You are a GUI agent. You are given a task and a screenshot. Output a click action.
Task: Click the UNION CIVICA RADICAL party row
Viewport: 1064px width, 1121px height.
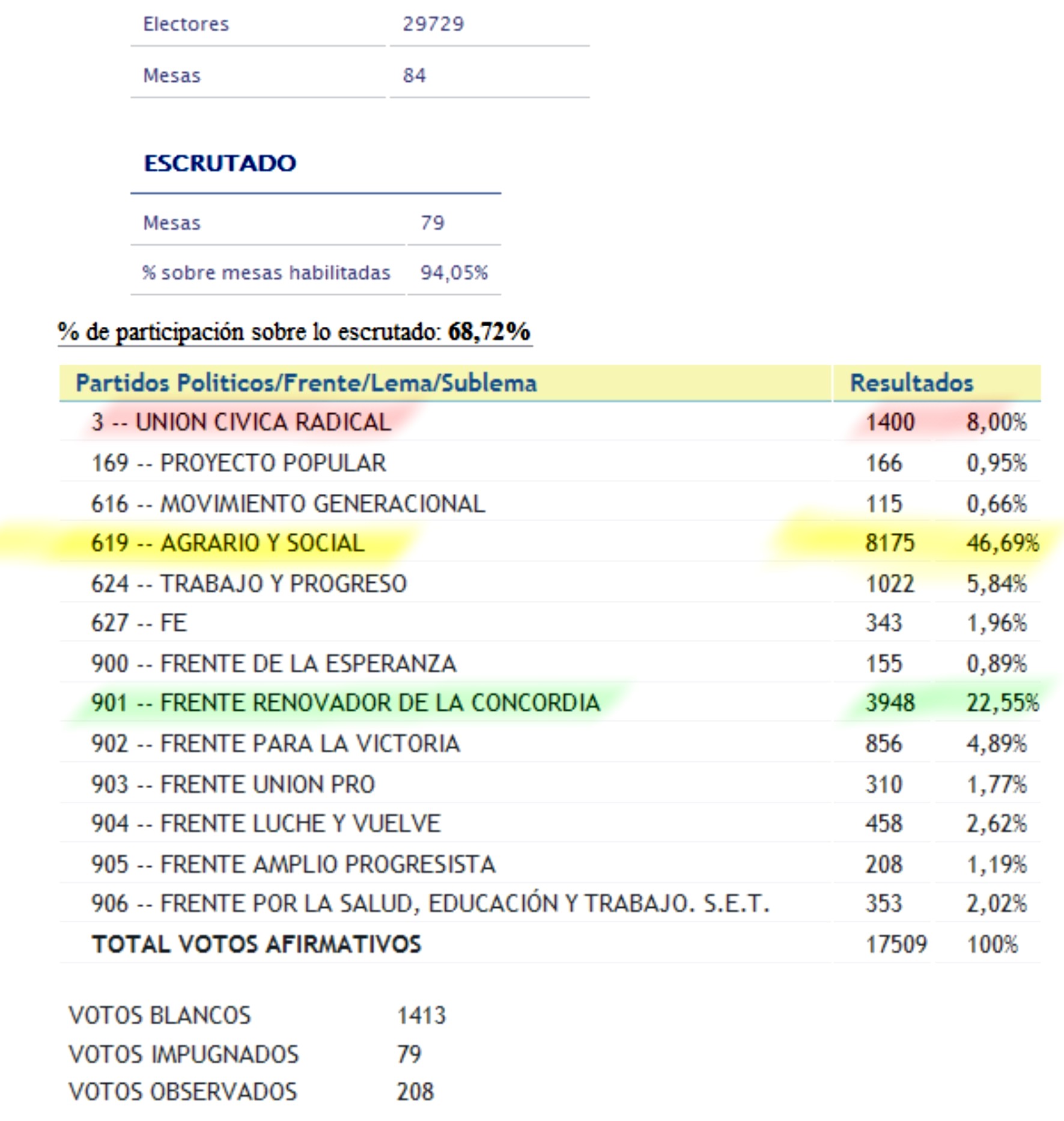click(x=241, y=422)
